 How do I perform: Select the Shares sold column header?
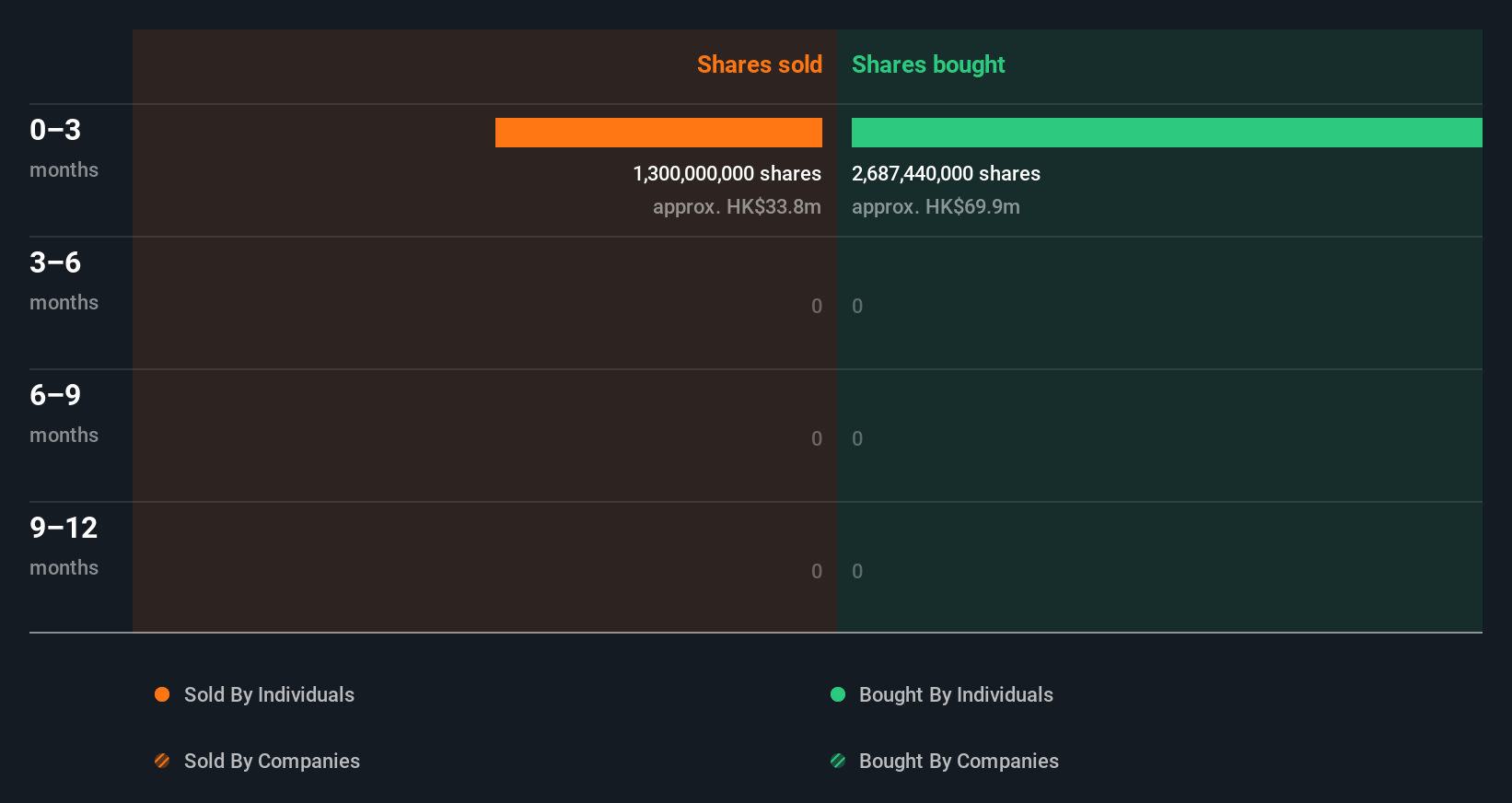pos(759,64)
